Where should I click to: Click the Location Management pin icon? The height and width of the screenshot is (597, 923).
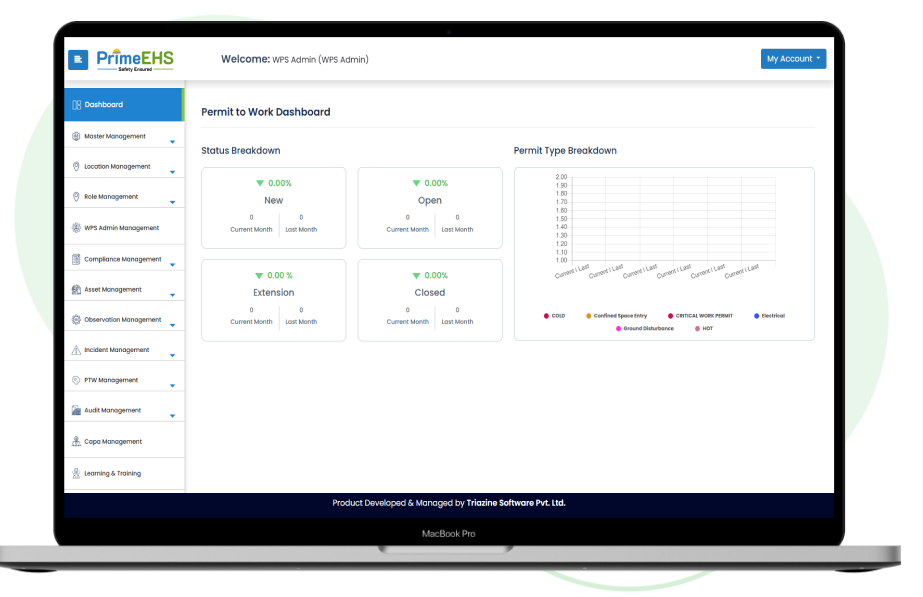coord(76,167)
